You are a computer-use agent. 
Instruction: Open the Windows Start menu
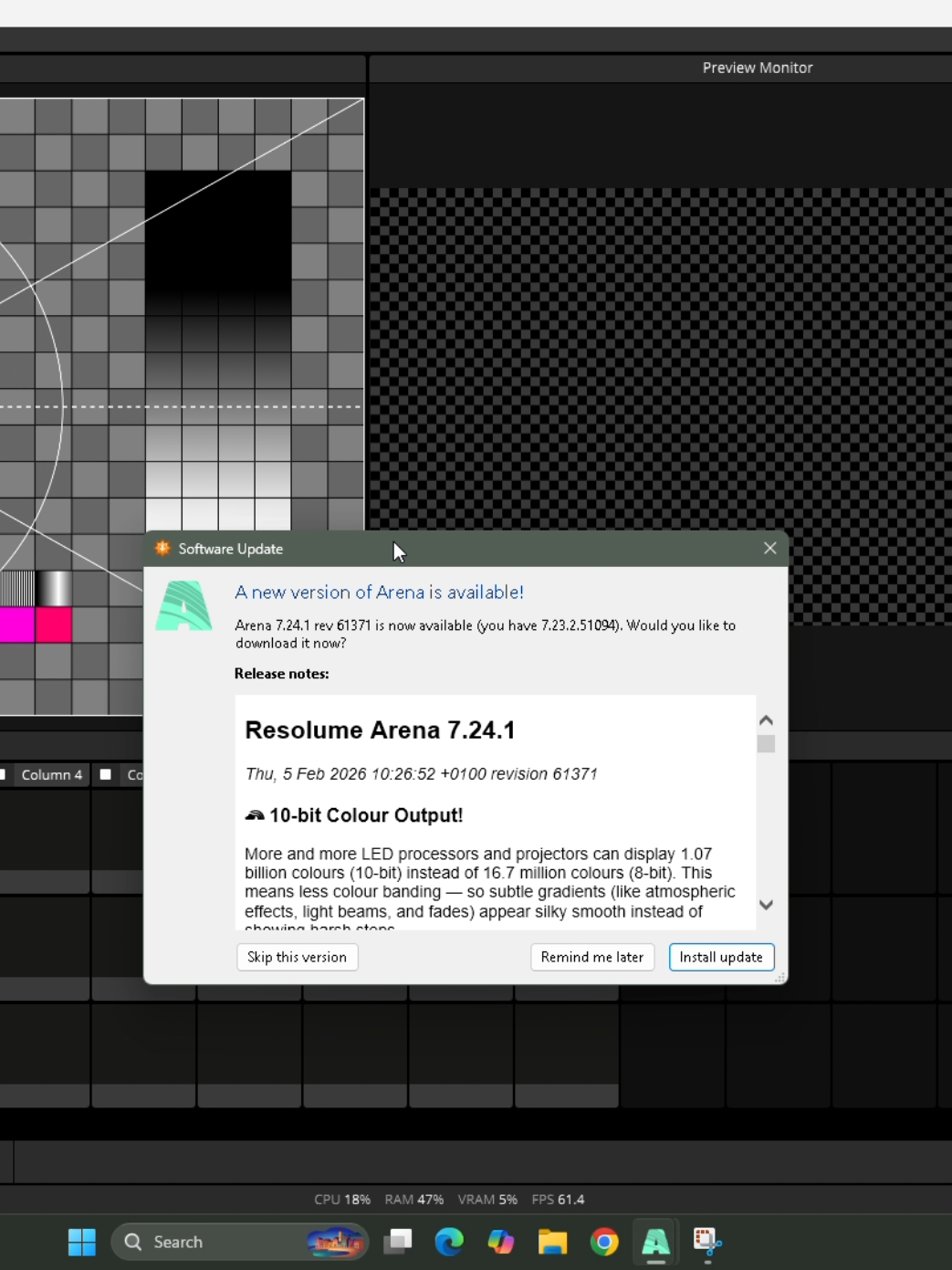[x=82, y=1242]
